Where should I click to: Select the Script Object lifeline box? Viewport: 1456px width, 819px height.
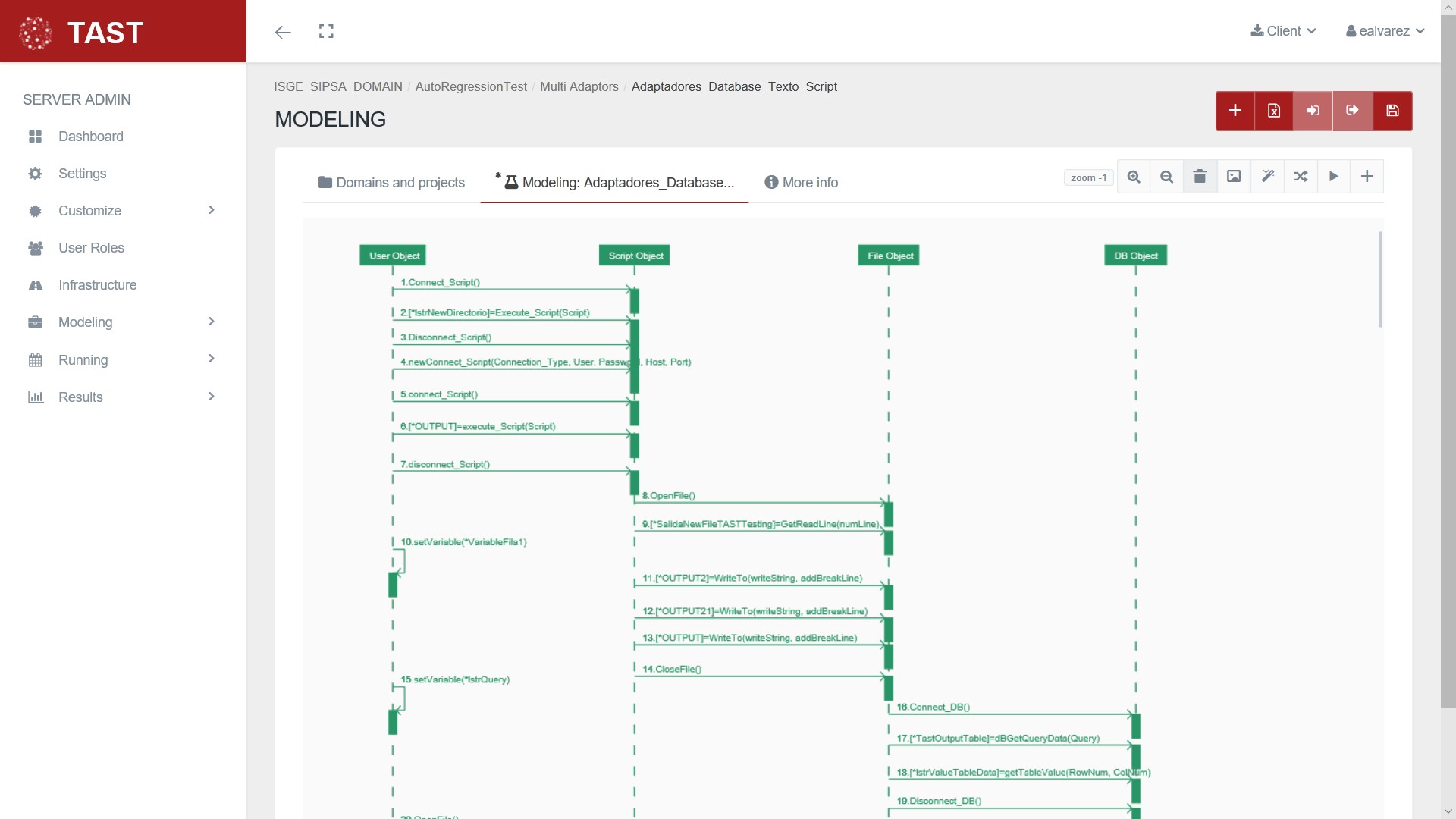[x=635, y=256]
